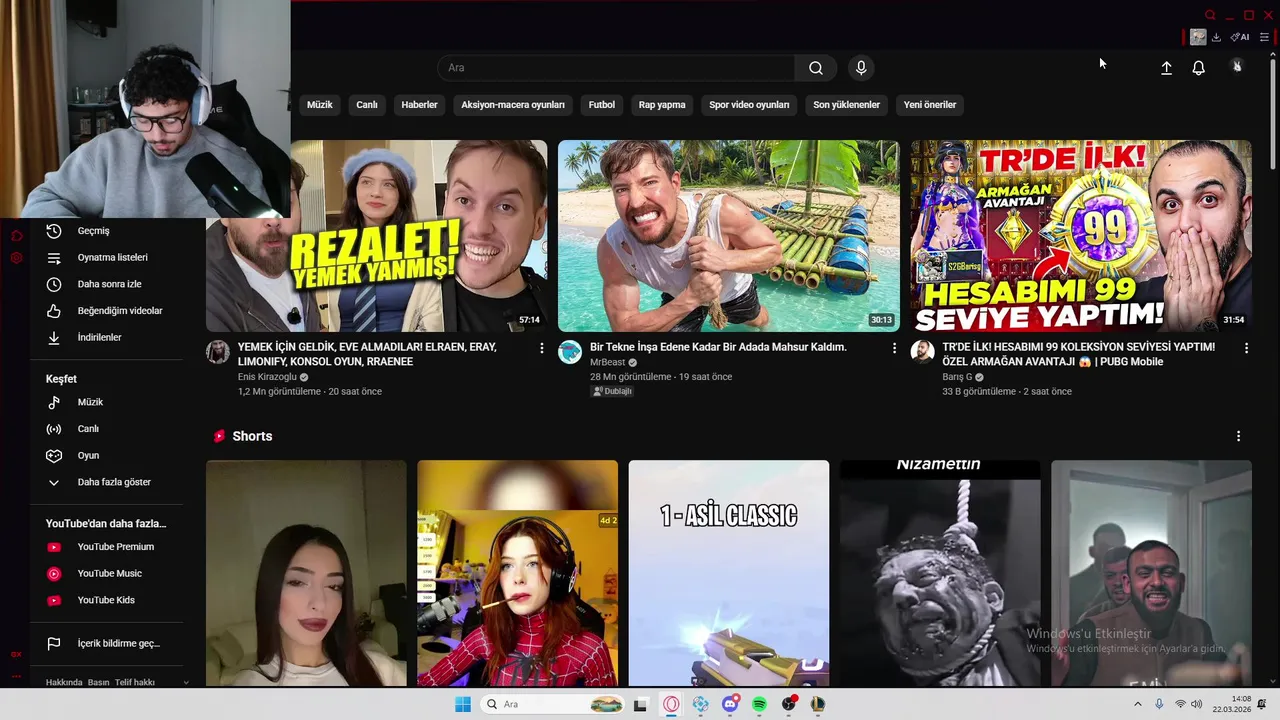Image resolution: width=1280 pixels, height=720 pixels.
Task: Show hidden system tray icons
Action: click(1137, 704)
